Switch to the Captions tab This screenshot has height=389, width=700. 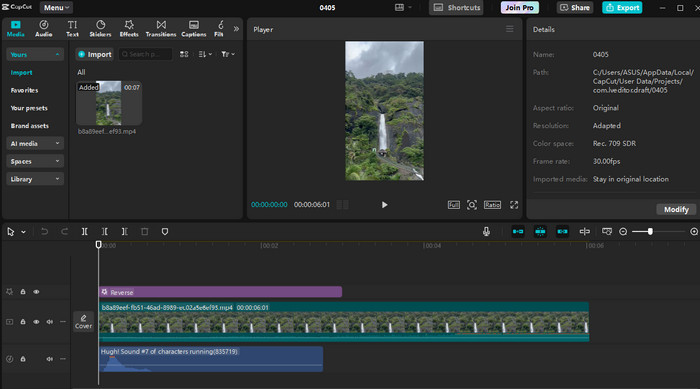(194, 29)
